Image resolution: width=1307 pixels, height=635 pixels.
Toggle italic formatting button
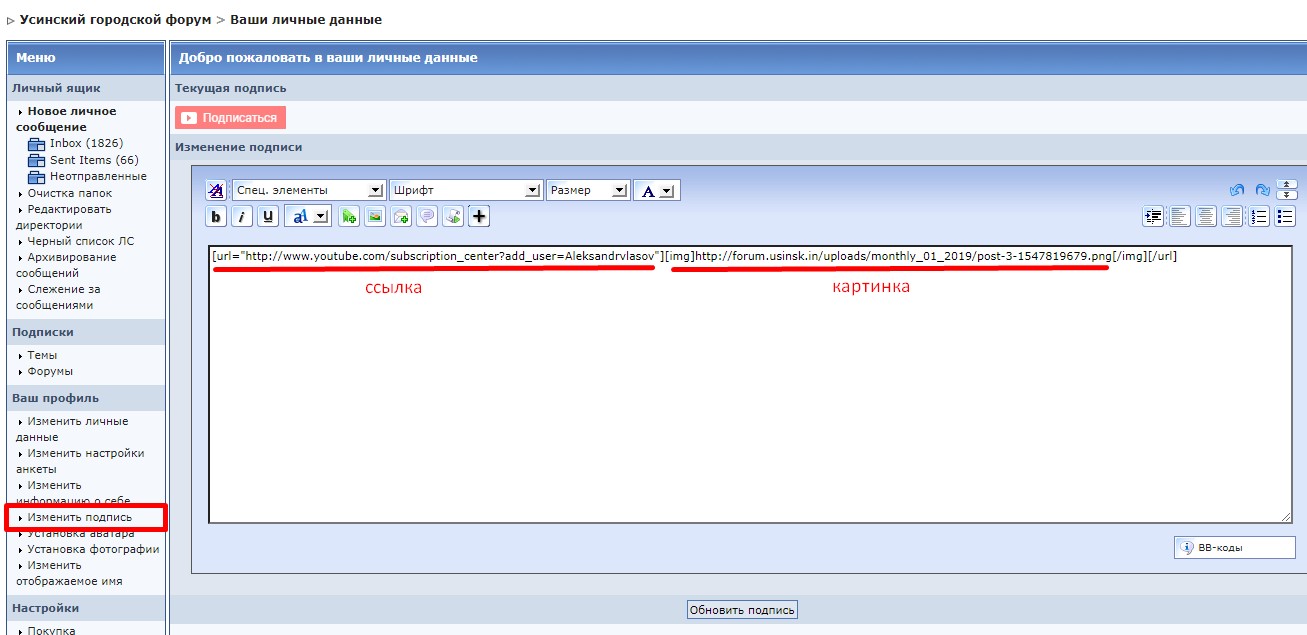(242, 216)
